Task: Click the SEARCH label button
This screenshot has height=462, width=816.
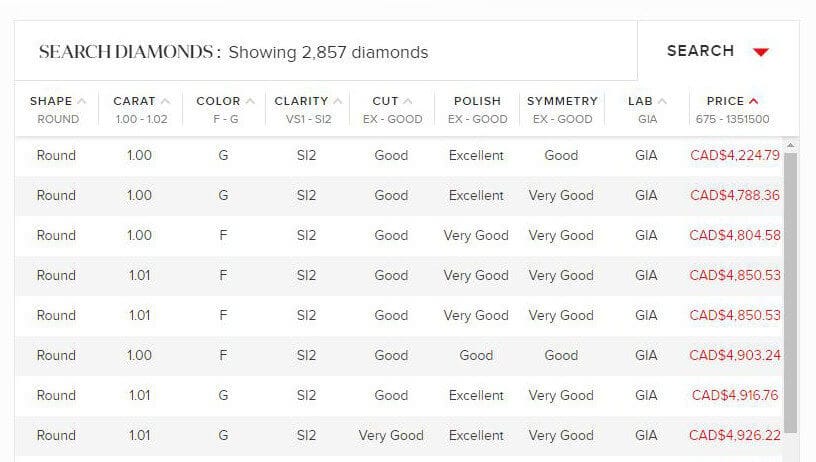Action: [x=700, y=51]
